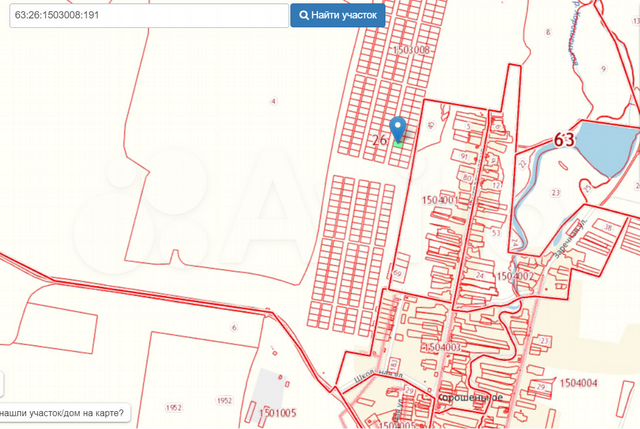Image resolution: width=640 pixels, height=429 pixels.
Task: Click the village name 'Хорошенькое'
Action: 470,397
